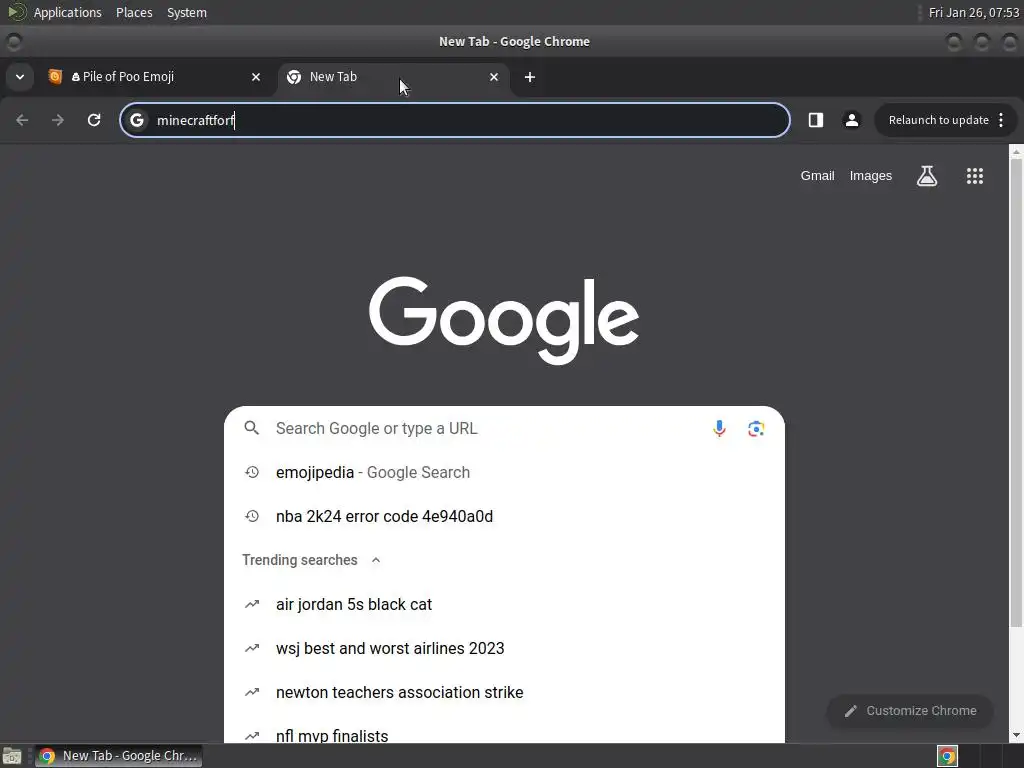Open a new tab with plus
This screenshot has width=1024, height=768.
pos(530,77)
